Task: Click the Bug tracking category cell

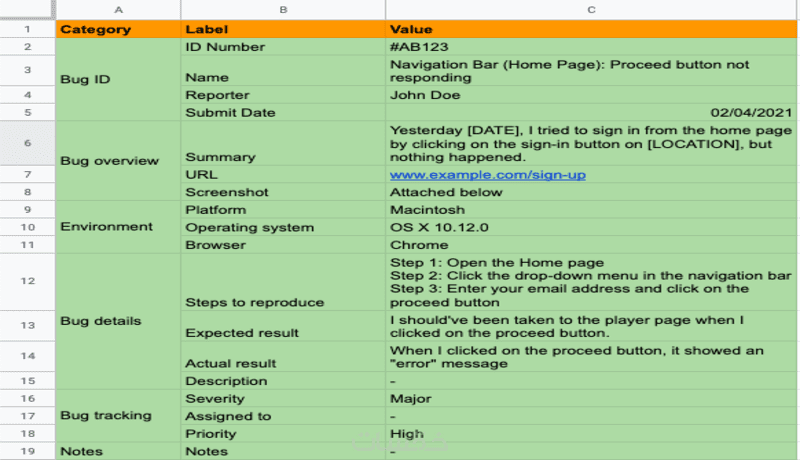Action: coord(118,416)
